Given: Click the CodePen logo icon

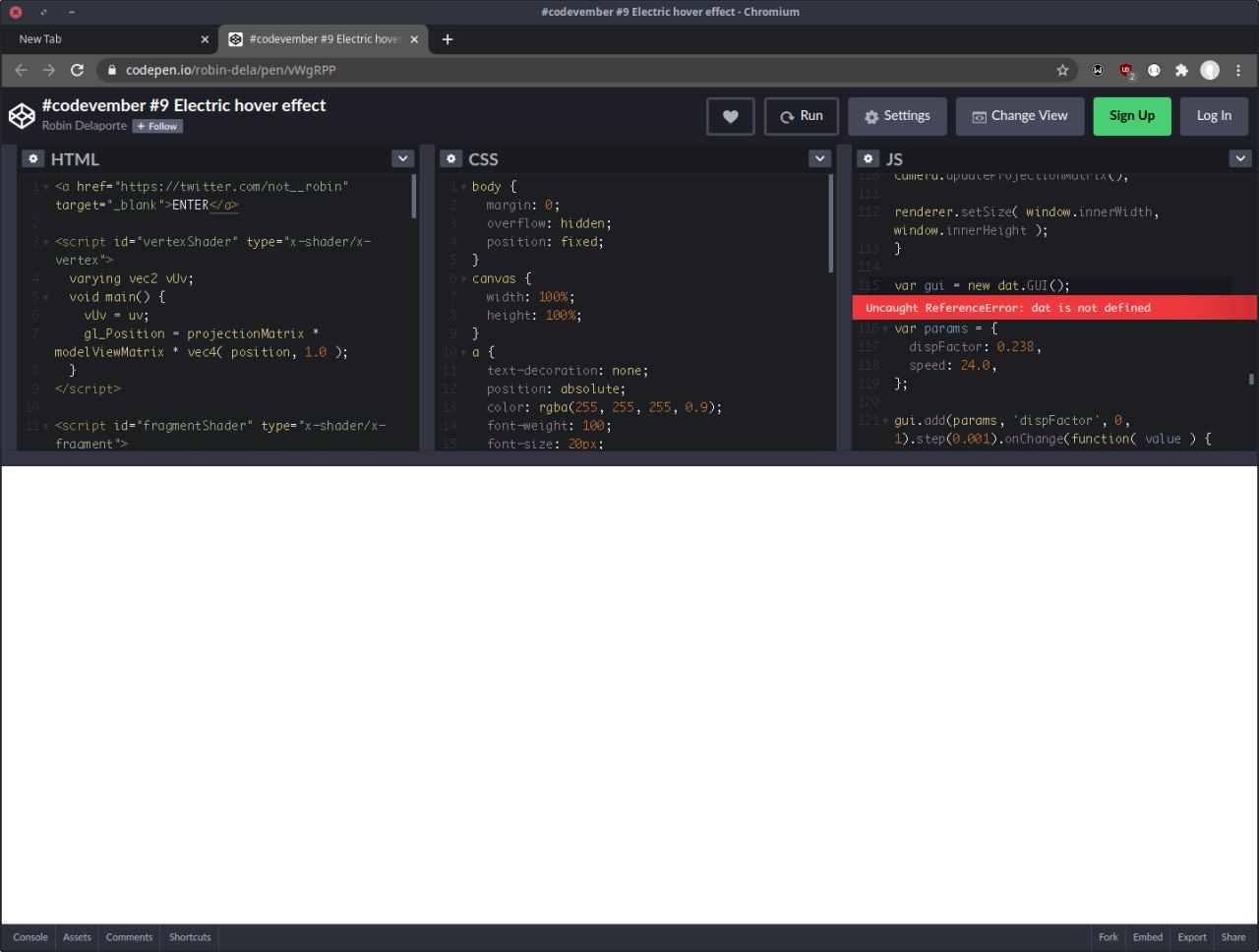Looking at the screenshot, I should [22, 115].
